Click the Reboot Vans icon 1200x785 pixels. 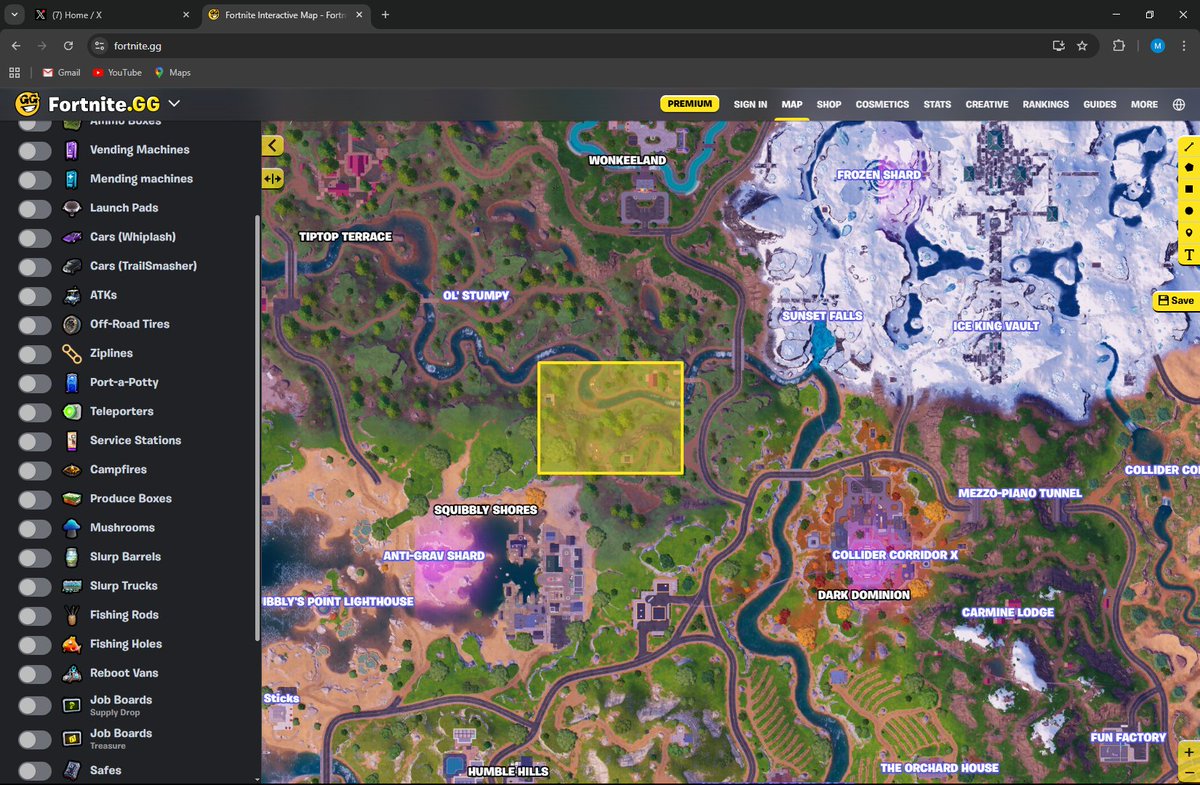tap(71, 673)
